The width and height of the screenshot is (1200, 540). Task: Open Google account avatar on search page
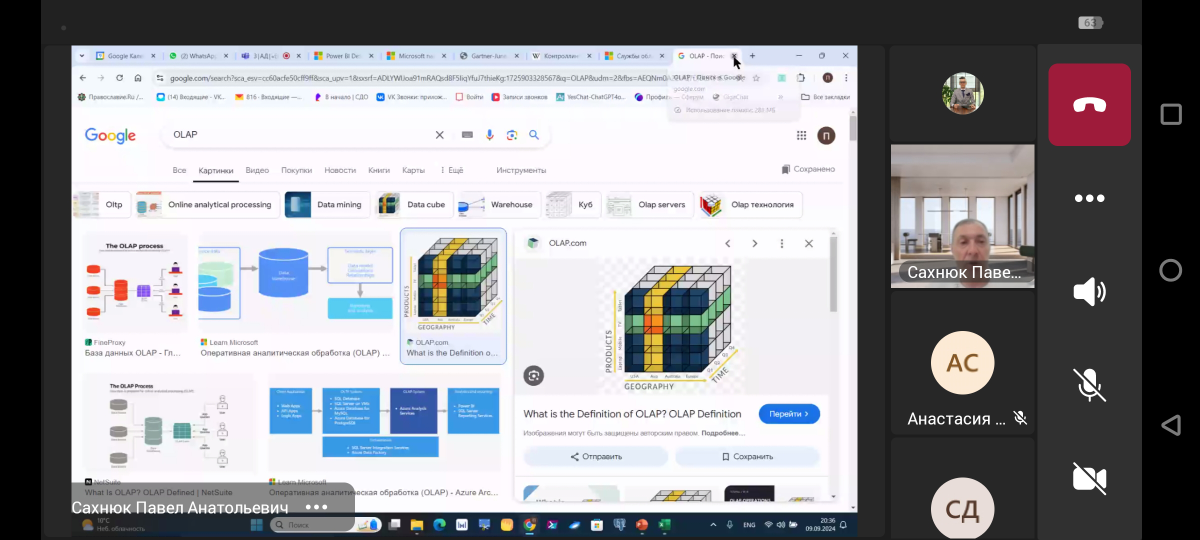tap(826, 135)
